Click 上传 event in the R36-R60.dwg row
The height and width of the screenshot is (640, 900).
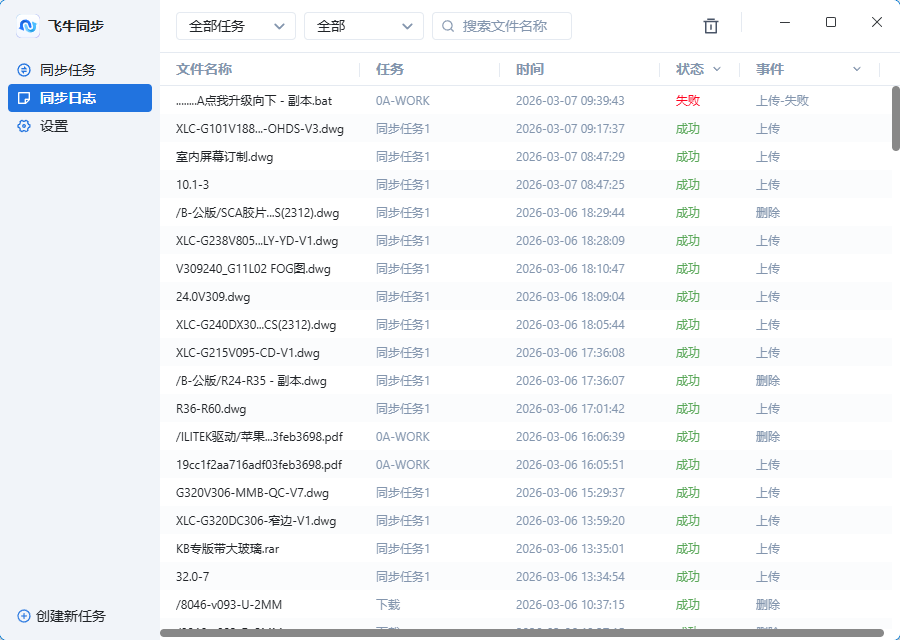[768, 409]
